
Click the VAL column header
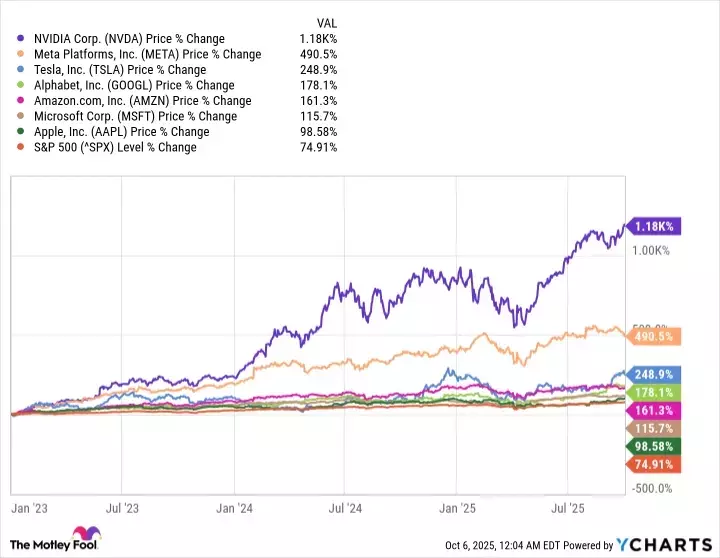coord(327,20)
